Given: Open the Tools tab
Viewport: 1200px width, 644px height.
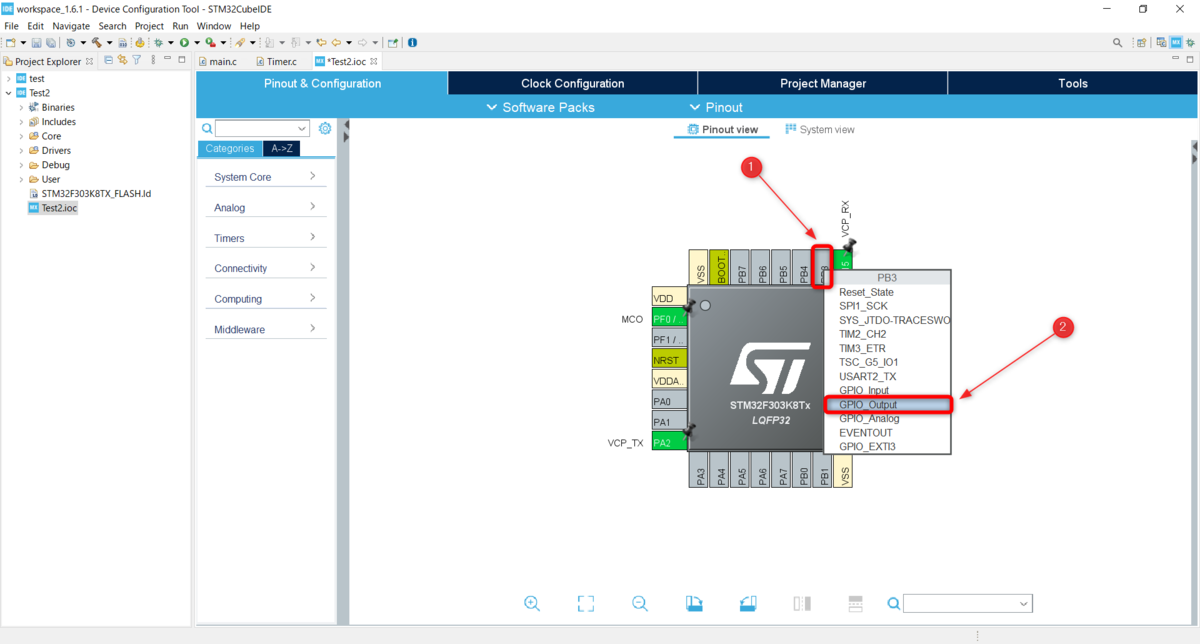Looking at the screenshot, I should tap(1073, 84).
